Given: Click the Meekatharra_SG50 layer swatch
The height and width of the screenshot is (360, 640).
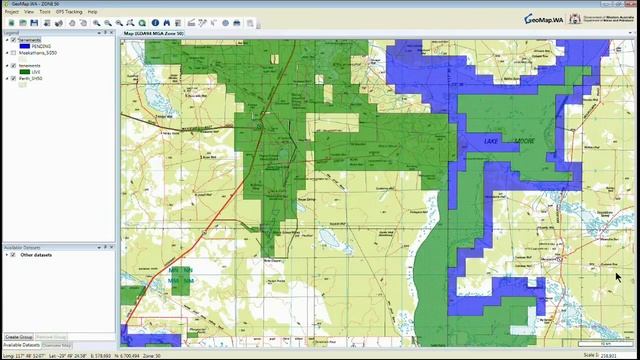Looking at the screenshot, I should click(x=22, y=59).
